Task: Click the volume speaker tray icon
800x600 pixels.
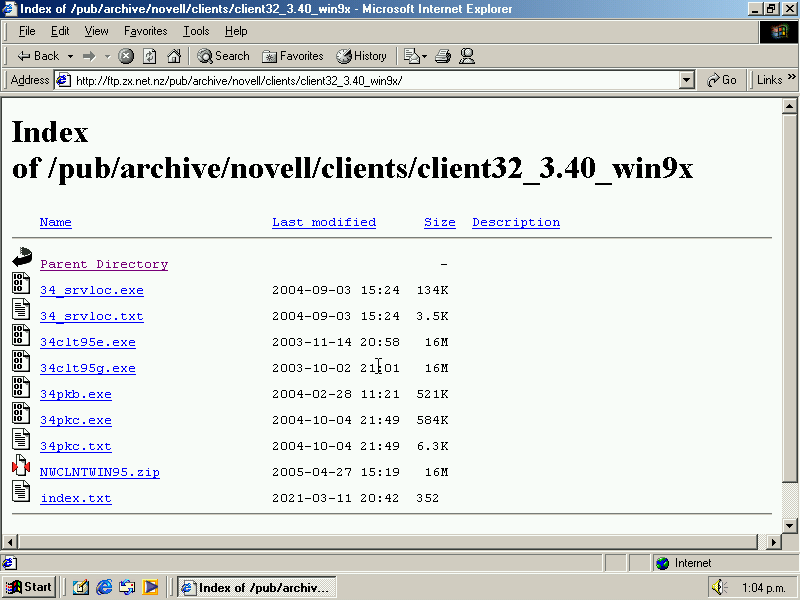Action: coord(719,588)
